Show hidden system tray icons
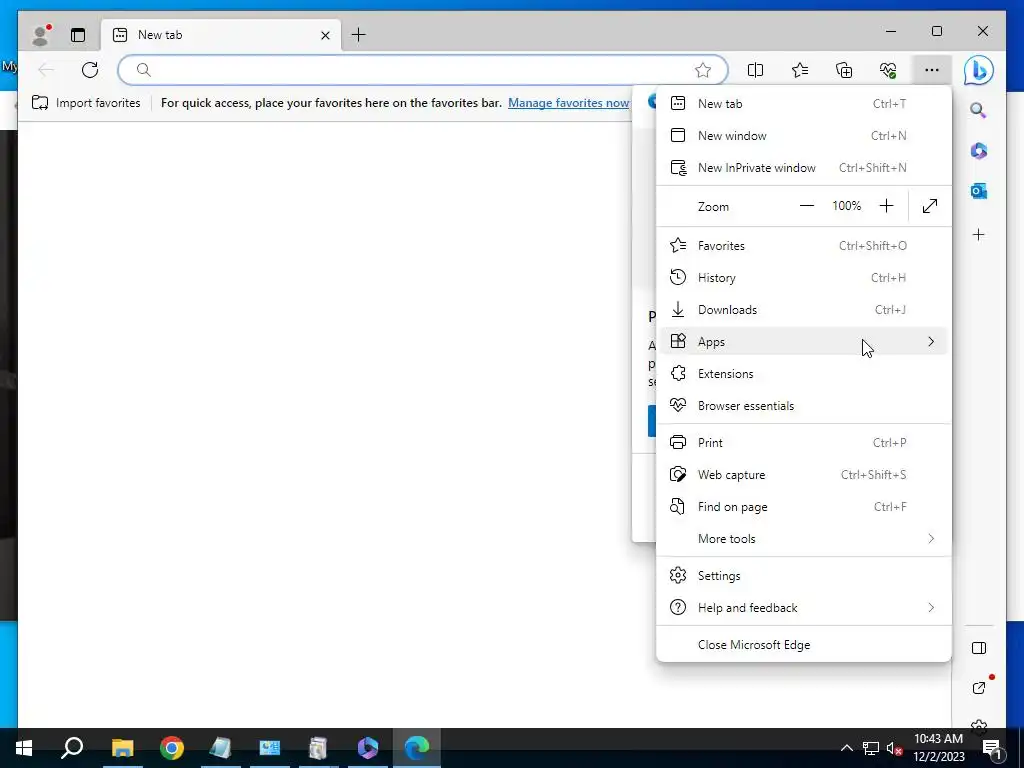This screenshot has width=1024, height=768. point(846,748)
